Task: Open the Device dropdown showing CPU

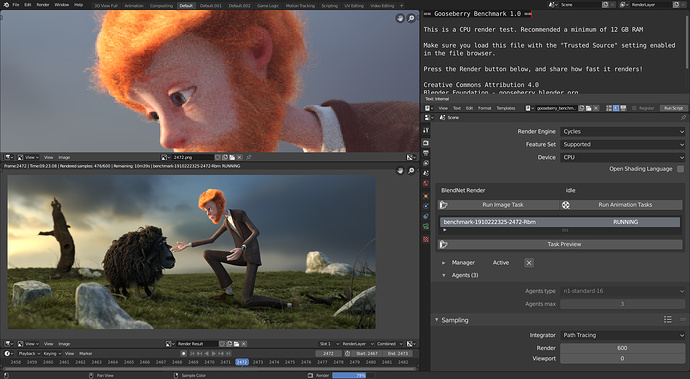Action: pyautogui.click(x=623, y=157)
